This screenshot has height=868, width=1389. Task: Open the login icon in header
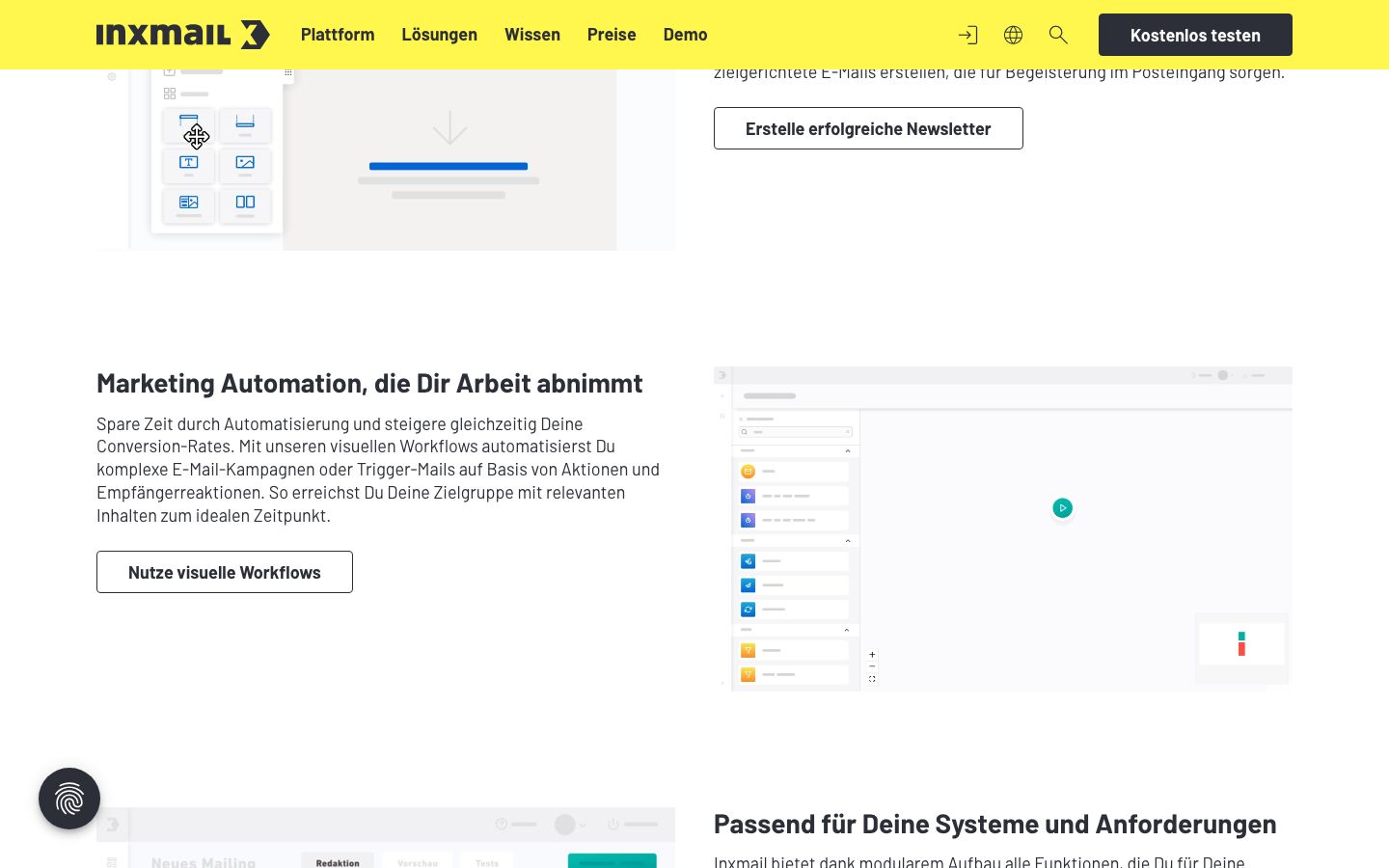pos(967,35)
